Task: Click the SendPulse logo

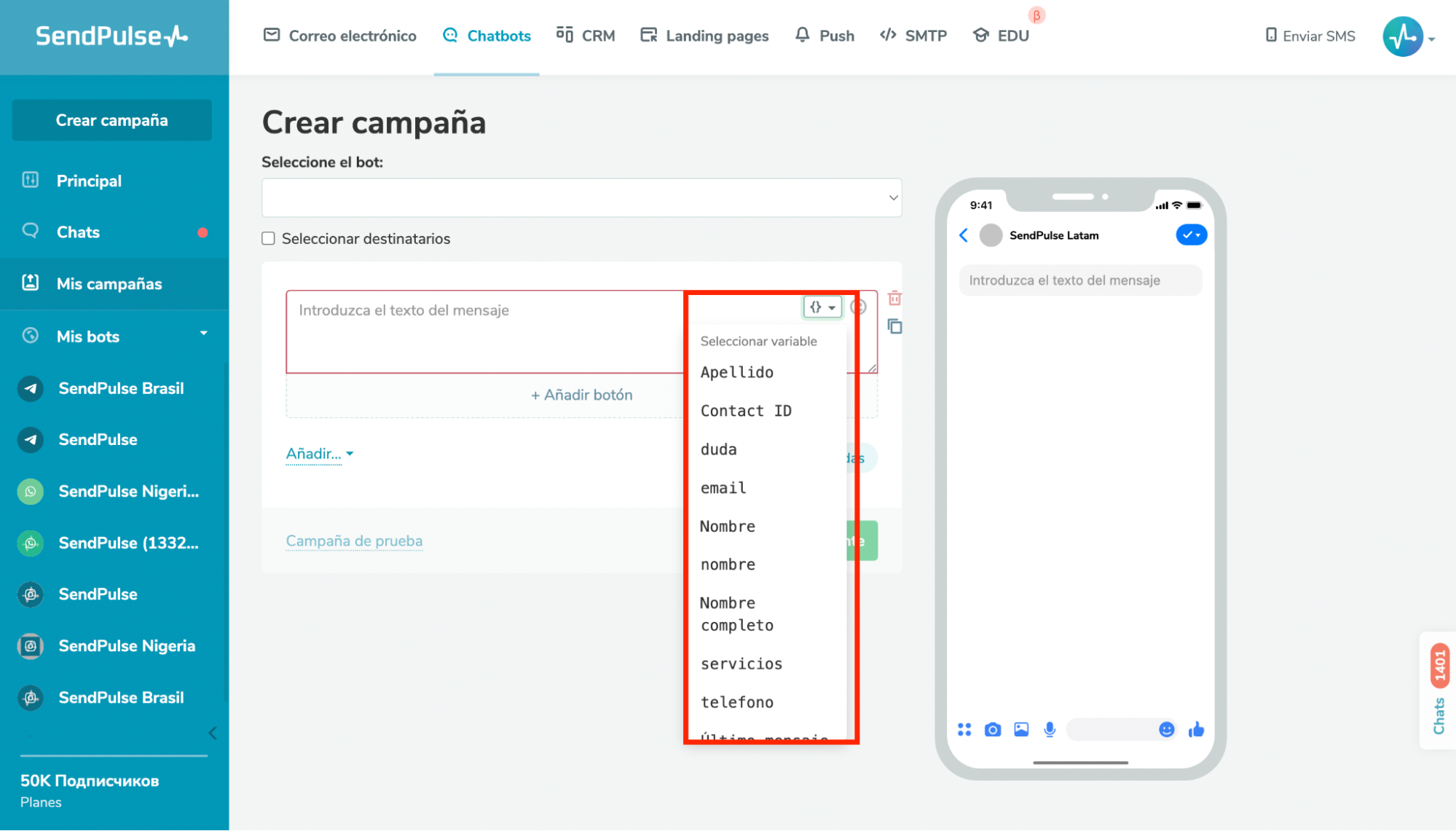Action: pyautogui.click(x=112, y=36)
